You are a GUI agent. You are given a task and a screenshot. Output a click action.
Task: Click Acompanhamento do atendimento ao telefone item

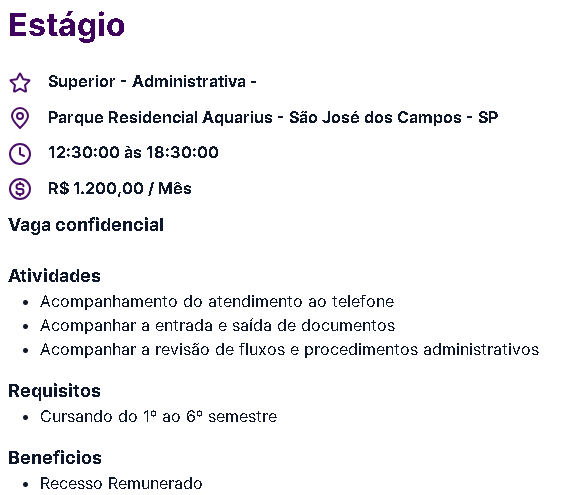[217, 302]
